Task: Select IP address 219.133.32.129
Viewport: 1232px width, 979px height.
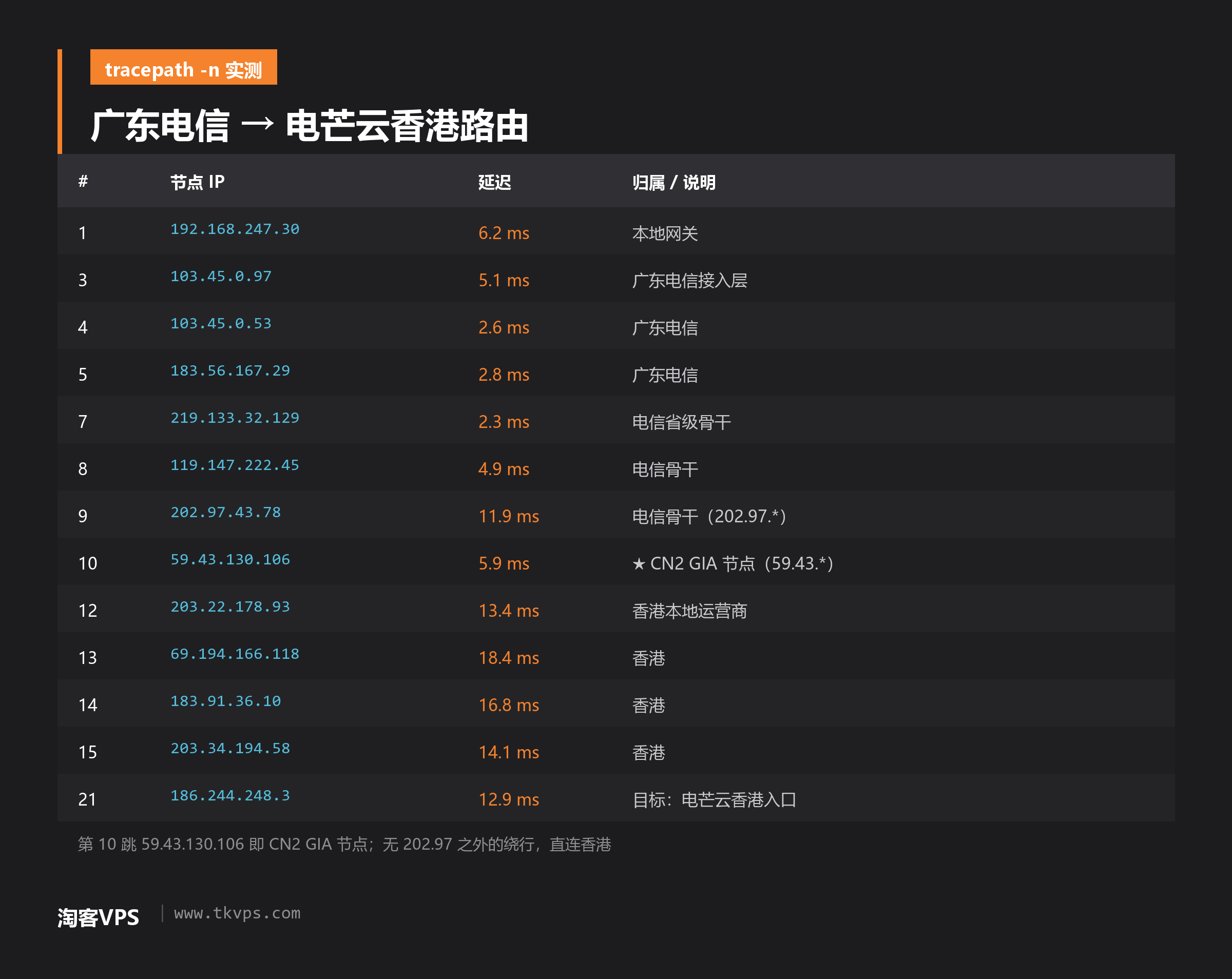Action: pyautogui.click(x=235, y=418)
